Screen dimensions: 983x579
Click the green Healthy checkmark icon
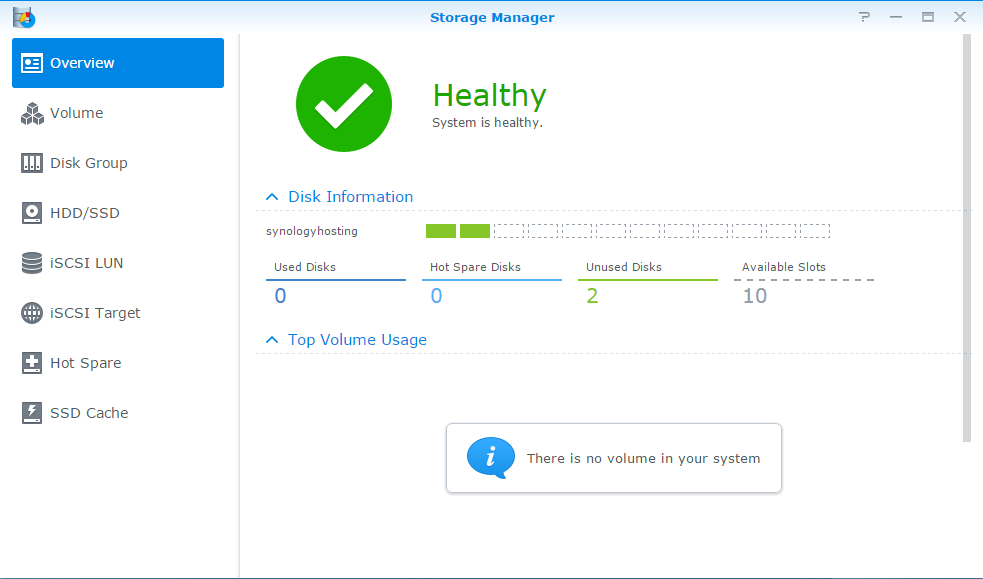(344, 104)
